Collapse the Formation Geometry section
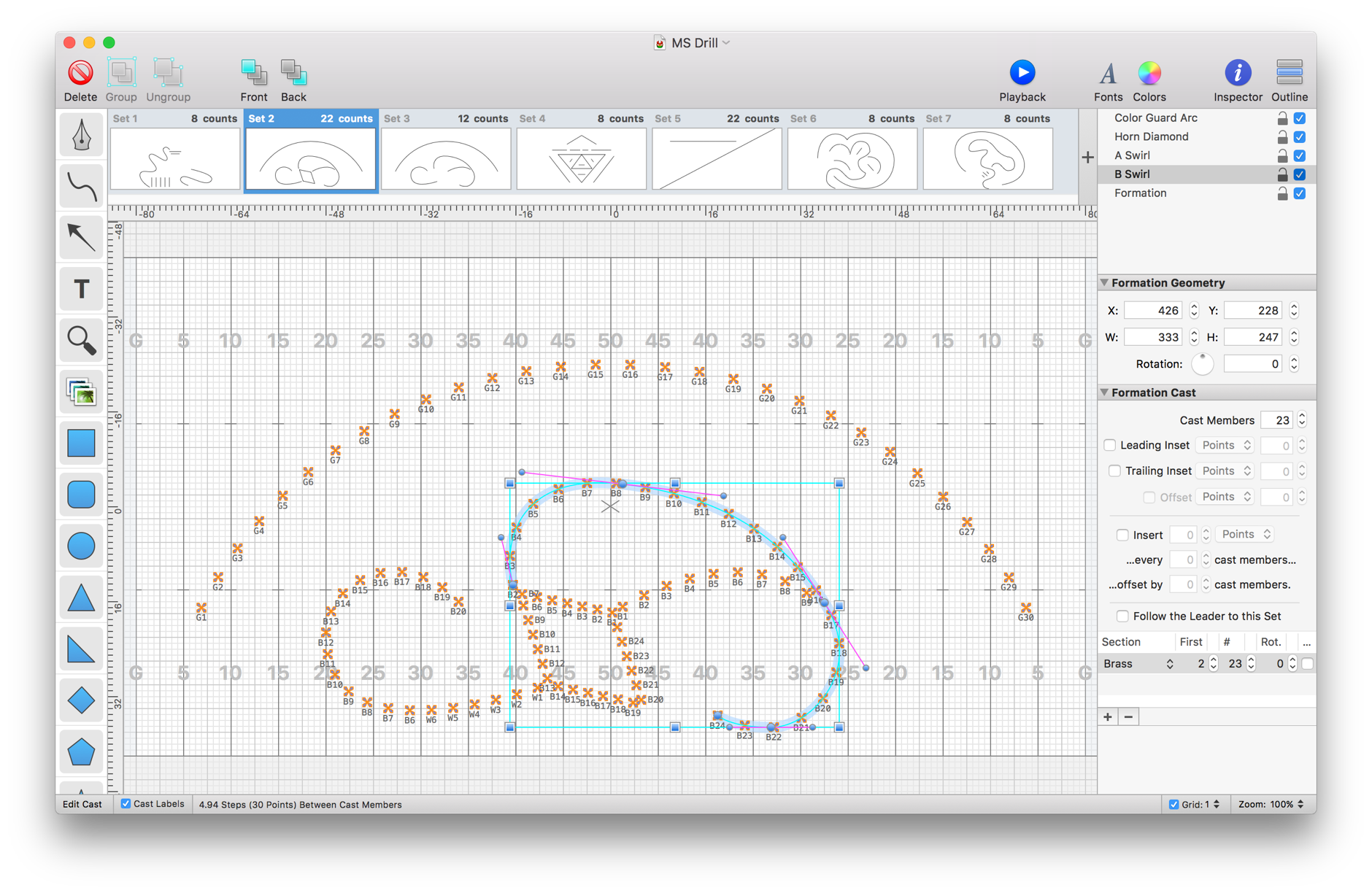The width and height of the screenshot is (1372, 893). pyautogui.click(x=1104, y=282)
